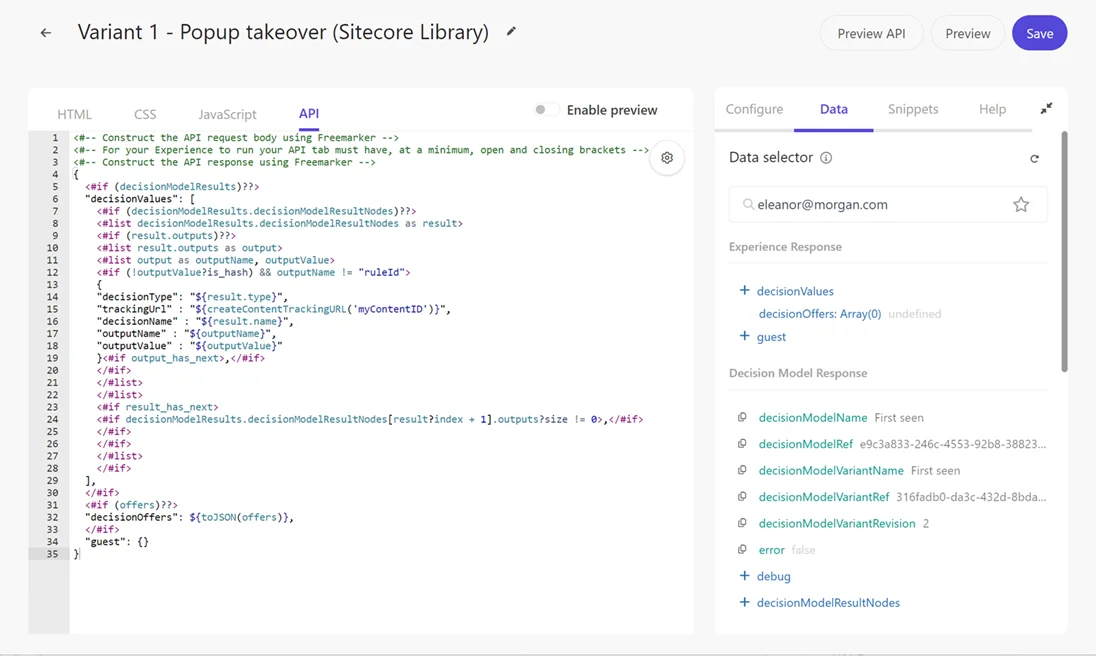Collapse the side panel with the arrows icon
Screen dimensions: 1096x656
click(x=1046, y=108)
